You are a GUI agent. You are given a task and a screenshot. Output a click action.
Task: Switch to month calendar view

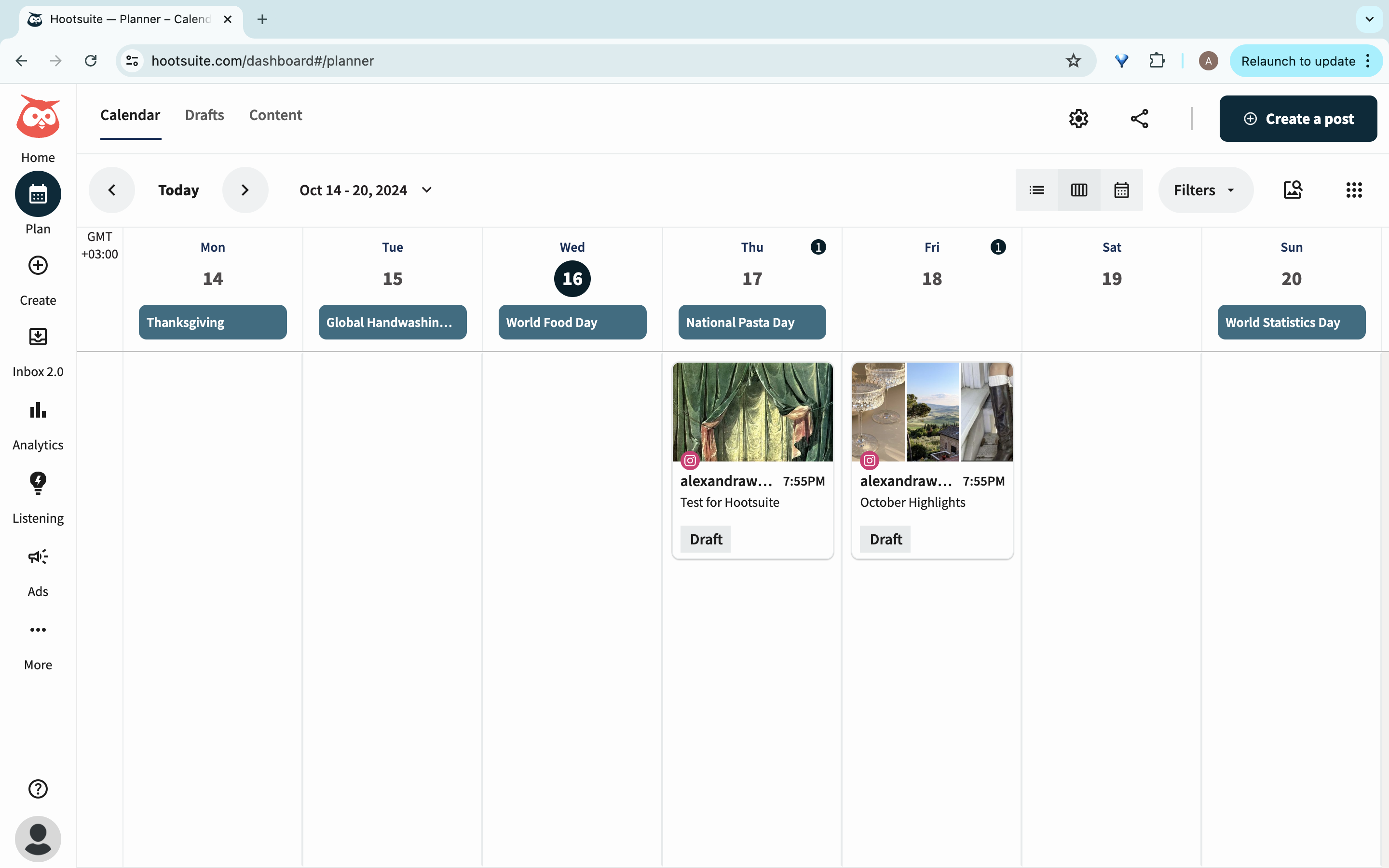pos(1121,190)
